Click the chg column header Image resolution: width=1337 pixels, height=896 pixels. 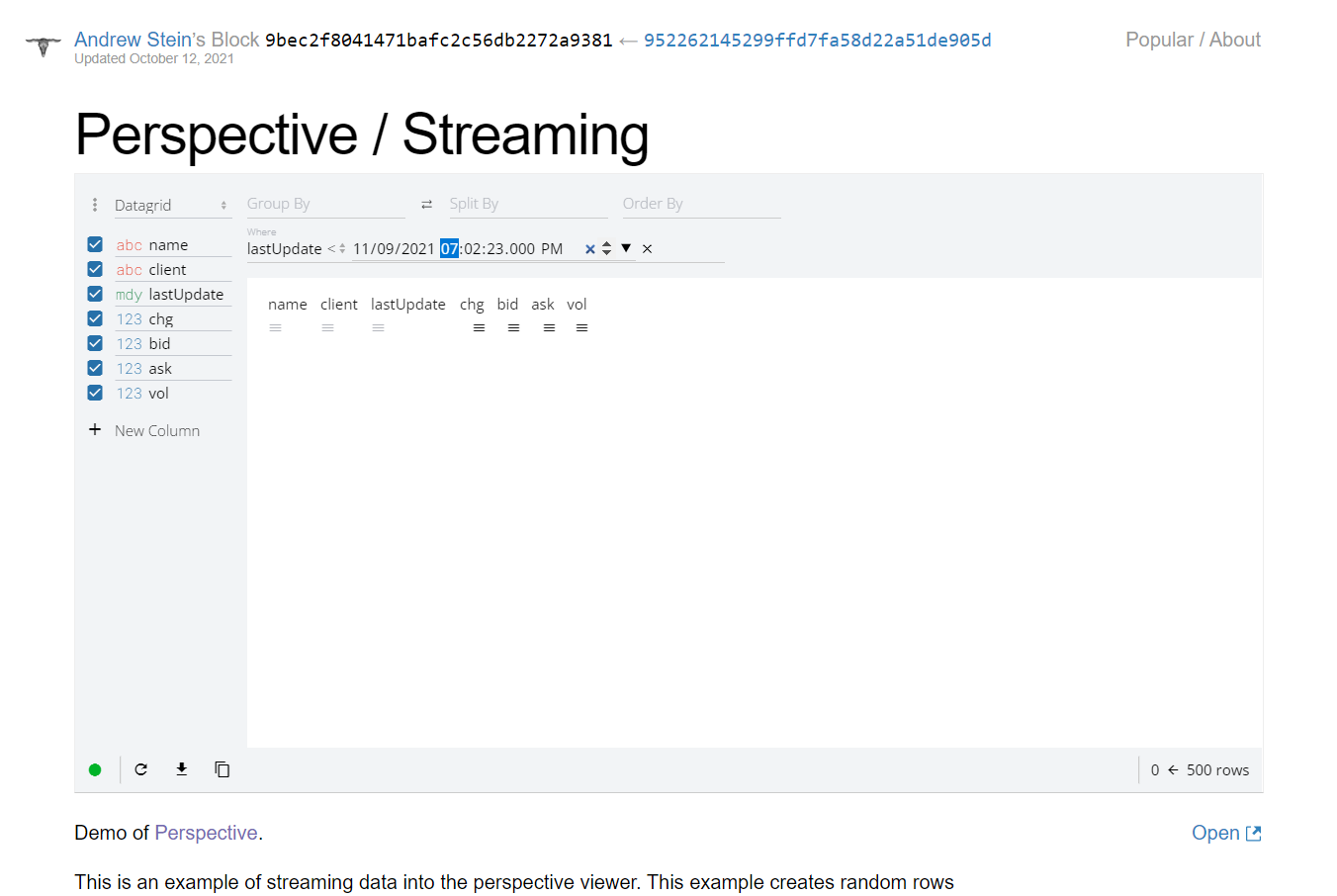pyautogui.click(x=472, y=305)
